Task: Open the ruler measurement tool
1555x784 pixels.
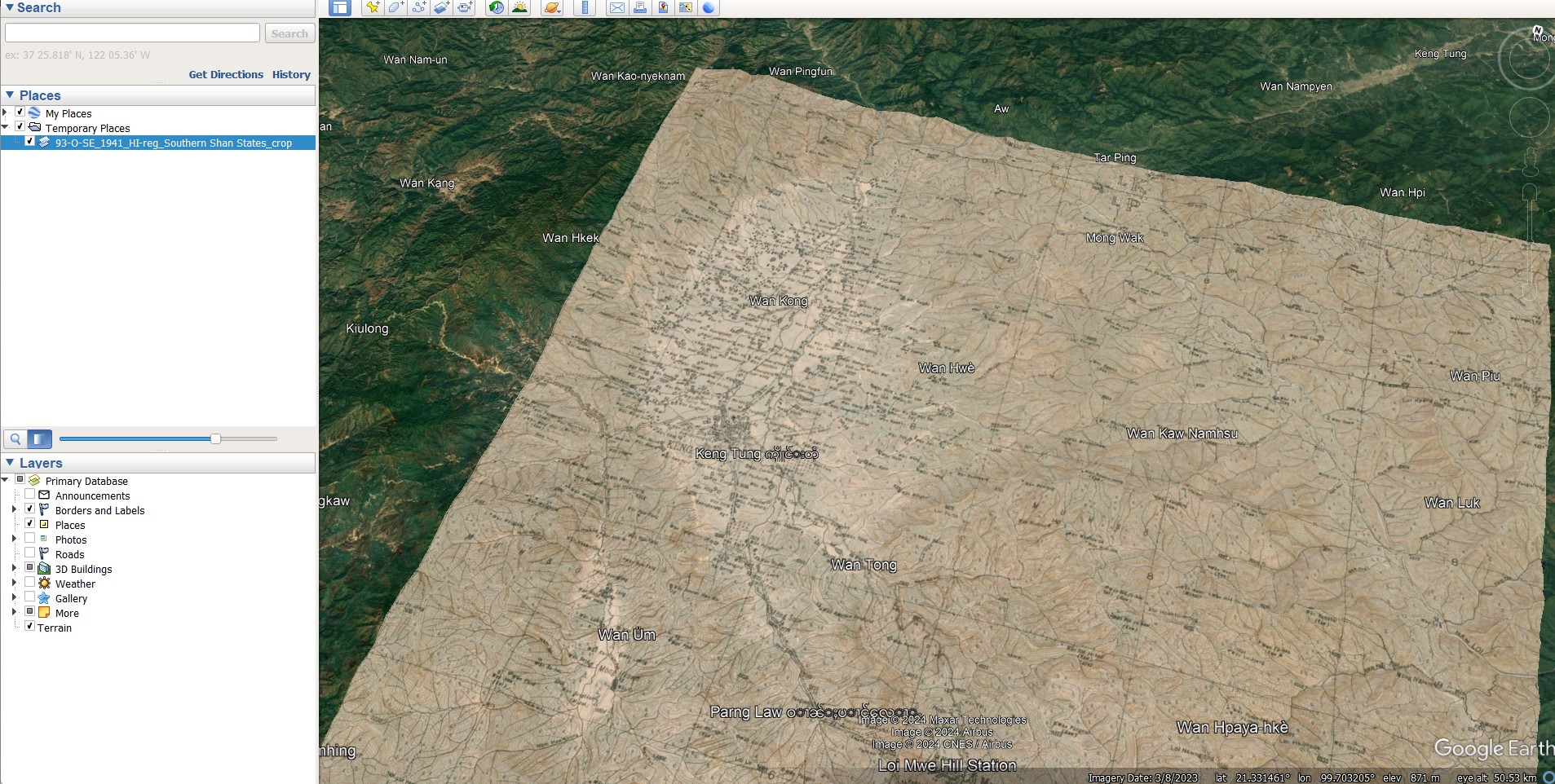Action: click(585, 8)
